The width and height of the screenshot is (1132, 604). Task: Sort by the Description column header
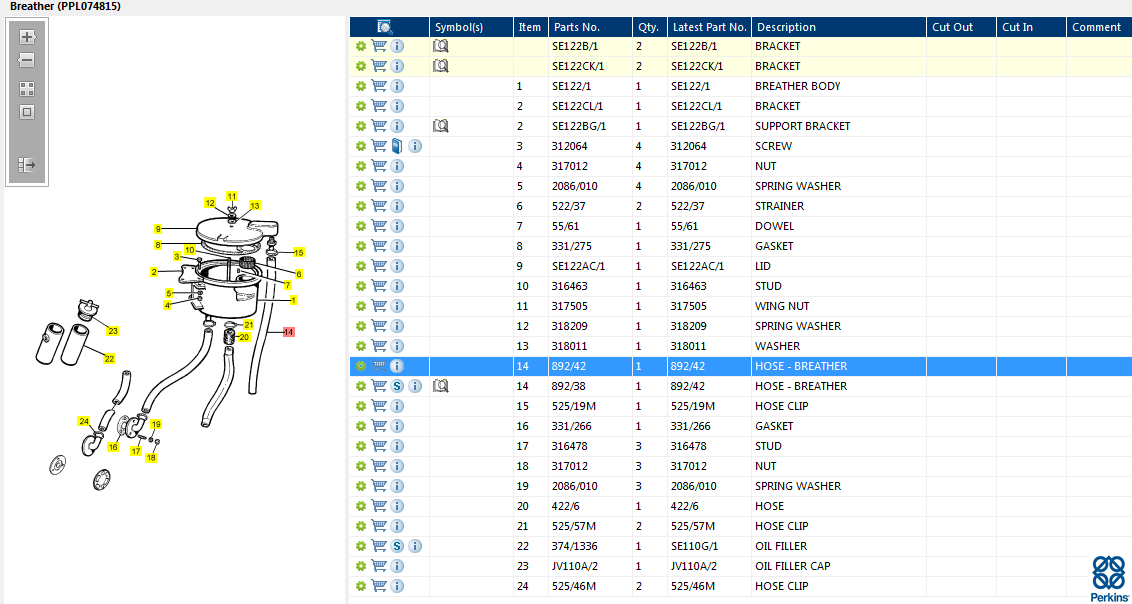[x=839, y=27]
